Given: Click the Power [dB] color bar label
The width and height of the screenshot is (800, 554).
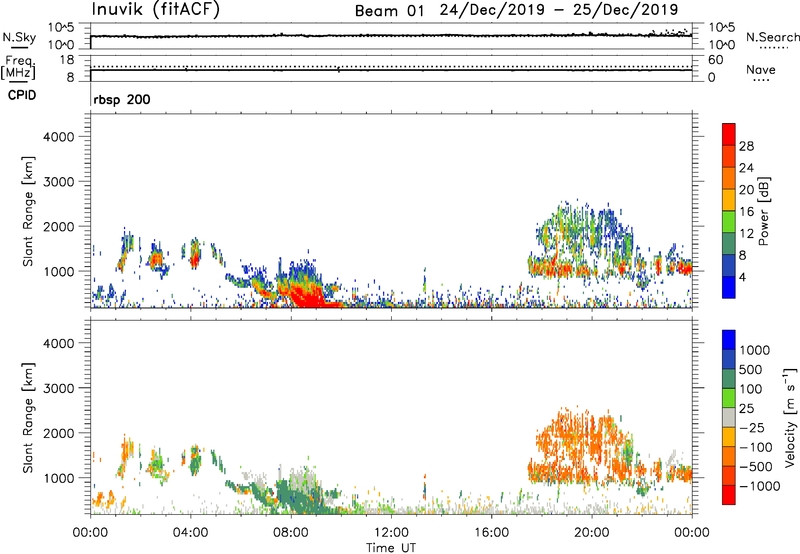Looking at the screenshot, I should (x=763, y=211).
